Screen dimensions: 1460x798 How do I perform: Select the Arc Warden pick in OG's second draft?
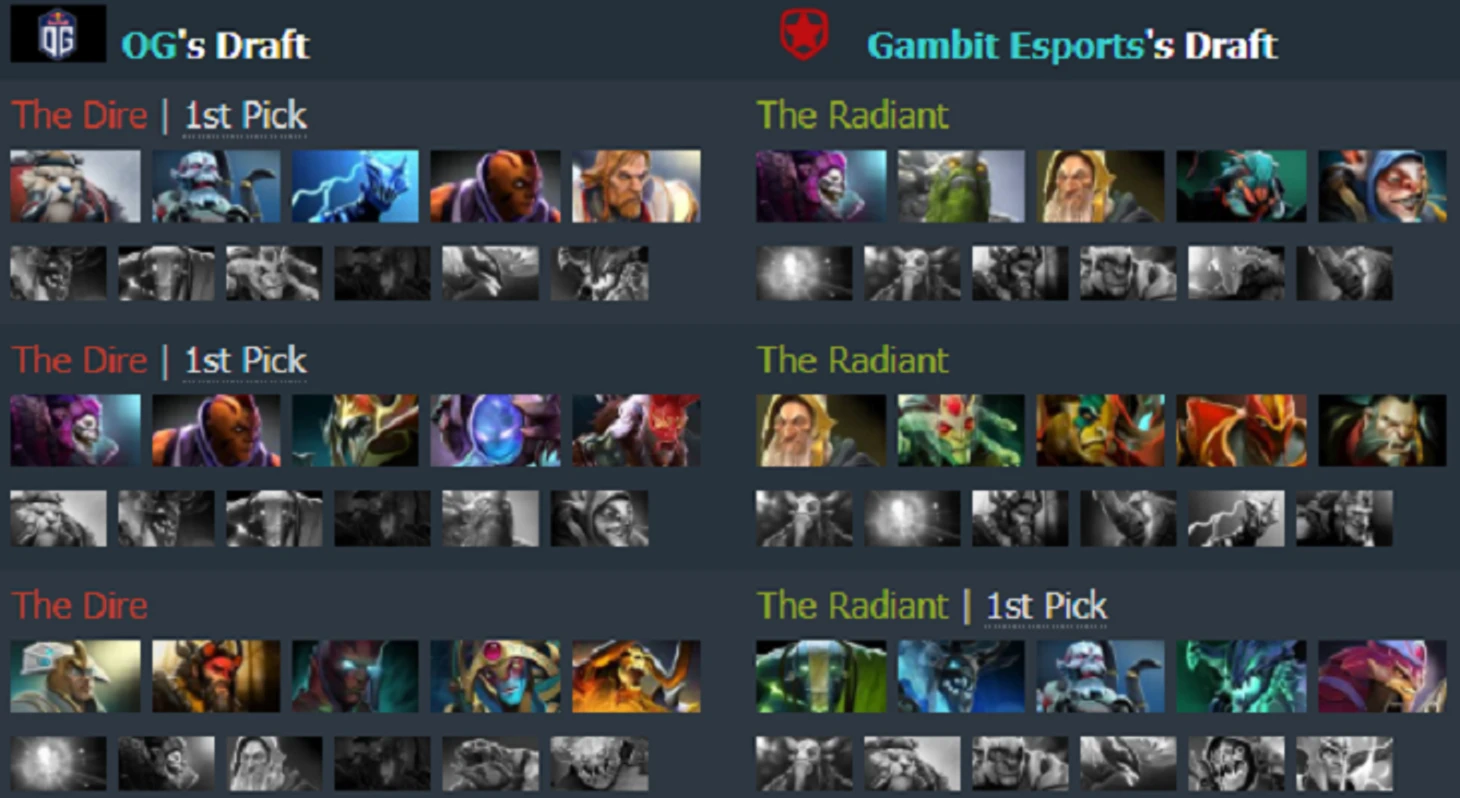click(x=495, y=430)
